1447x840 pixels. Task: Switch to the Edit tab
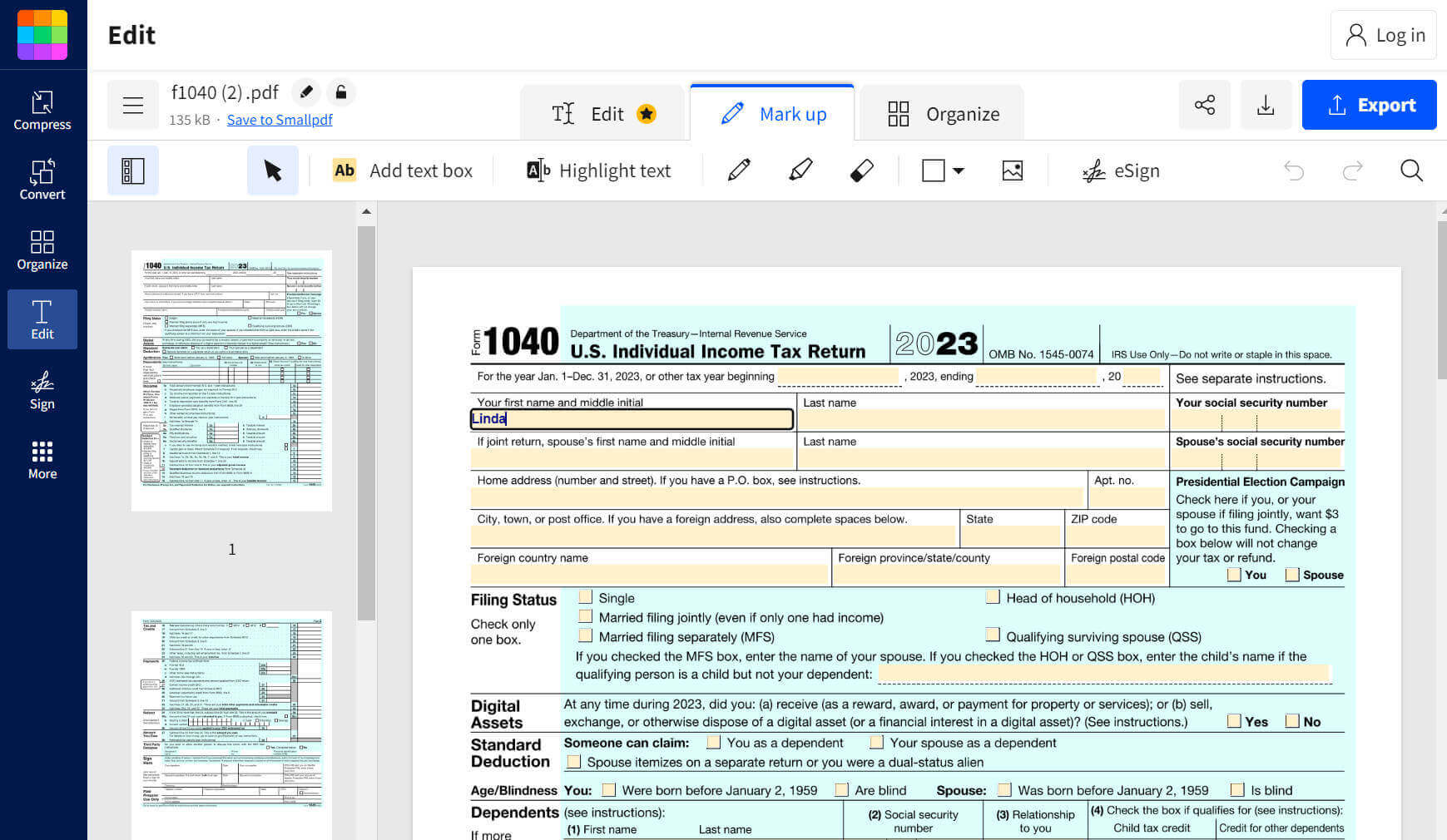pos(602,113)
